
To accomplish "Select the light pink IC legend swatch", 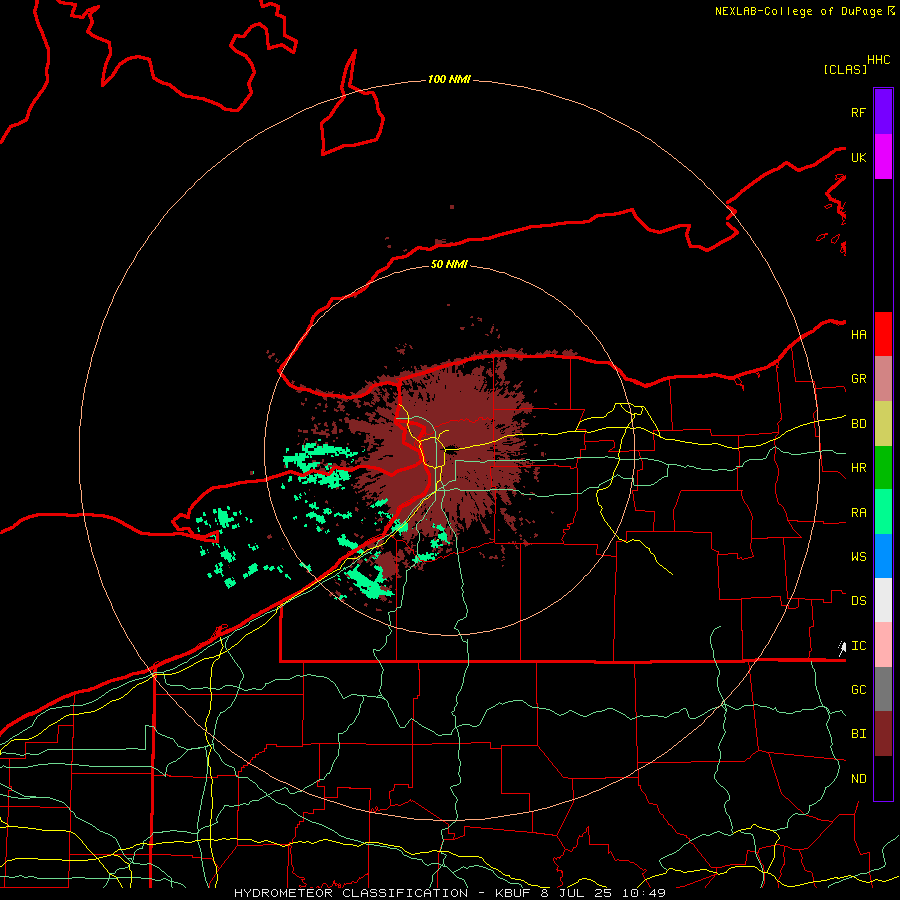I will click(883, 645).
